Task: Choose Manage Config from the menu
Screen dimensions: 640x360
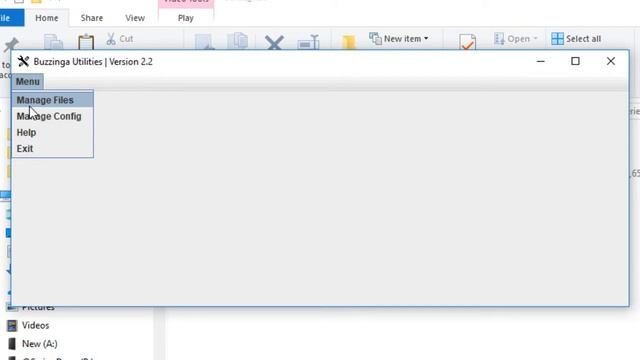Action: tap(53, 116)
